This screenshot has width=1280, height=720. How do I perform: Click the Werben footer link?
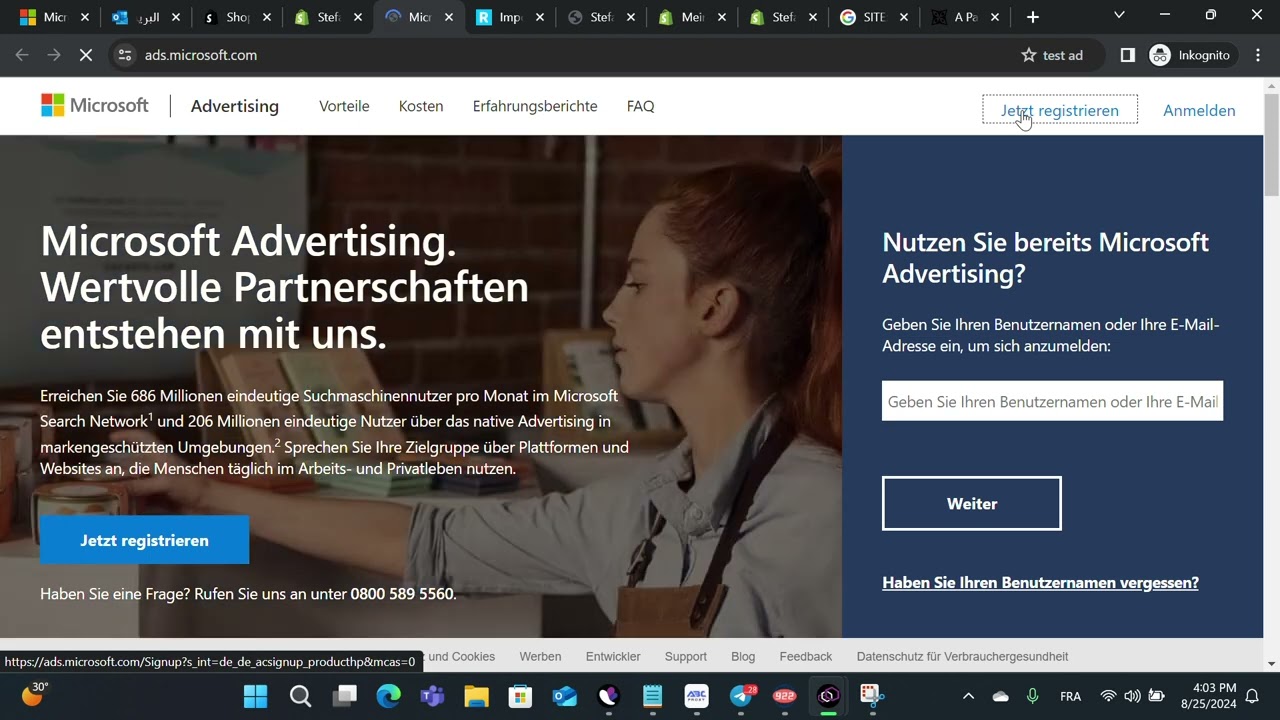pyautogui.click(x=540, y=657)
